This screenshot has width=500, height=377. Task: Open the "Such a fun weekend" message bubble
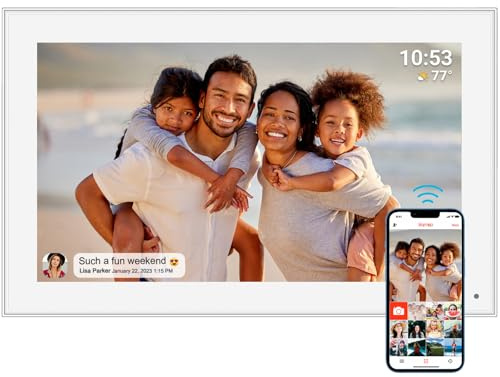coord(129,265)
